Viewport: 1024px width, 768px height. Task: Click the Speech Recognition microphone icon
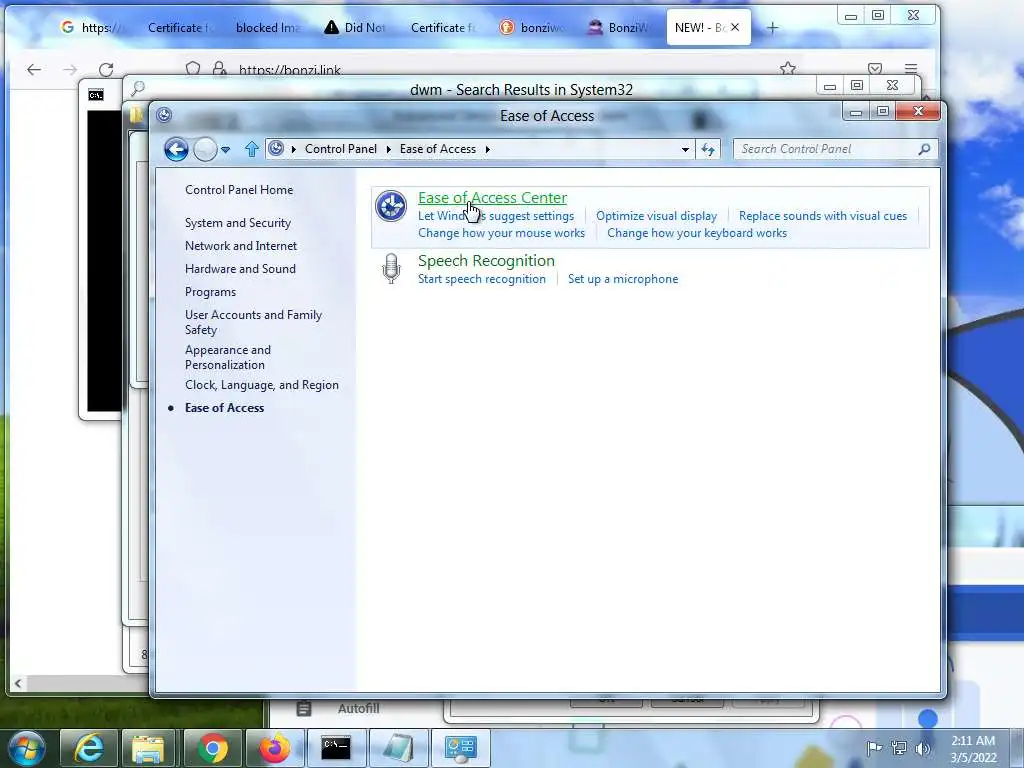click(x=391, y=268)
